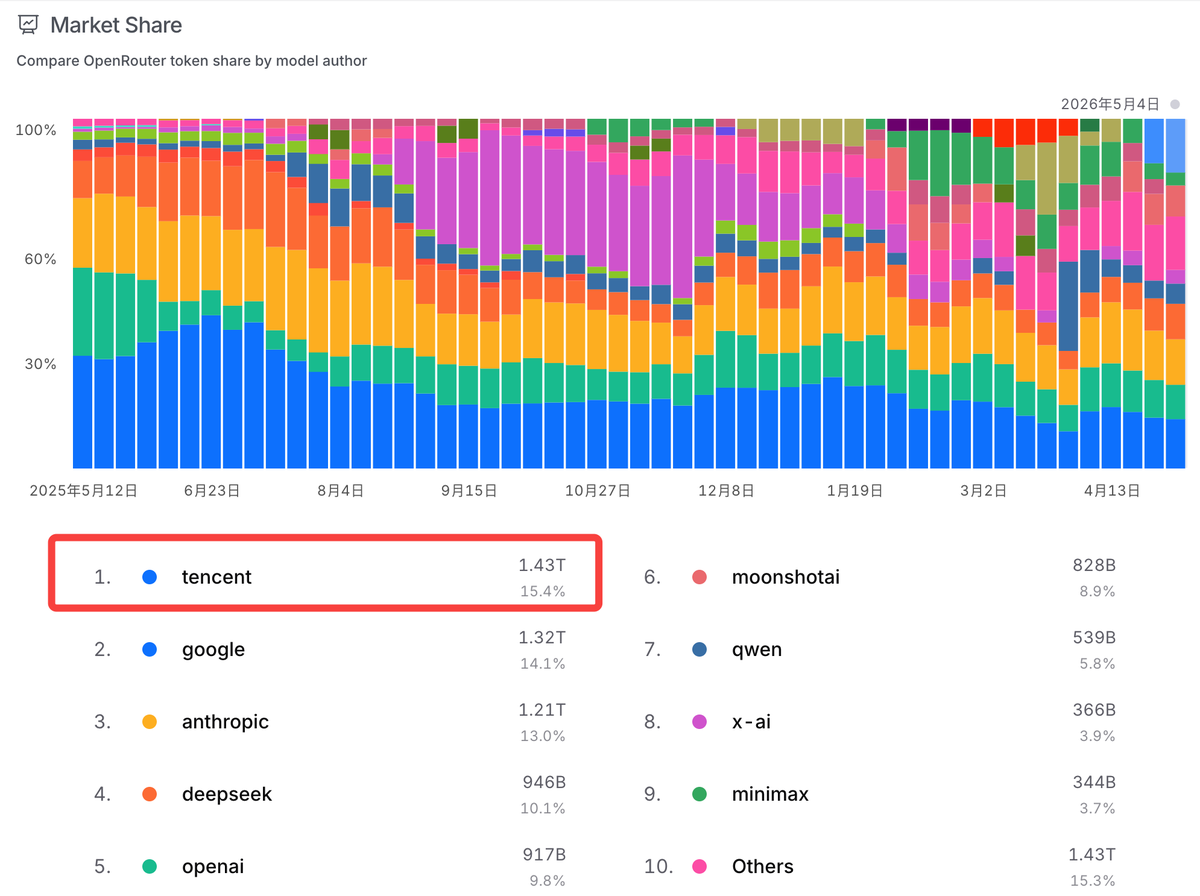1200x896 pixels.
Task: Click the pink dot beside Others
Action: pos(700,867)
